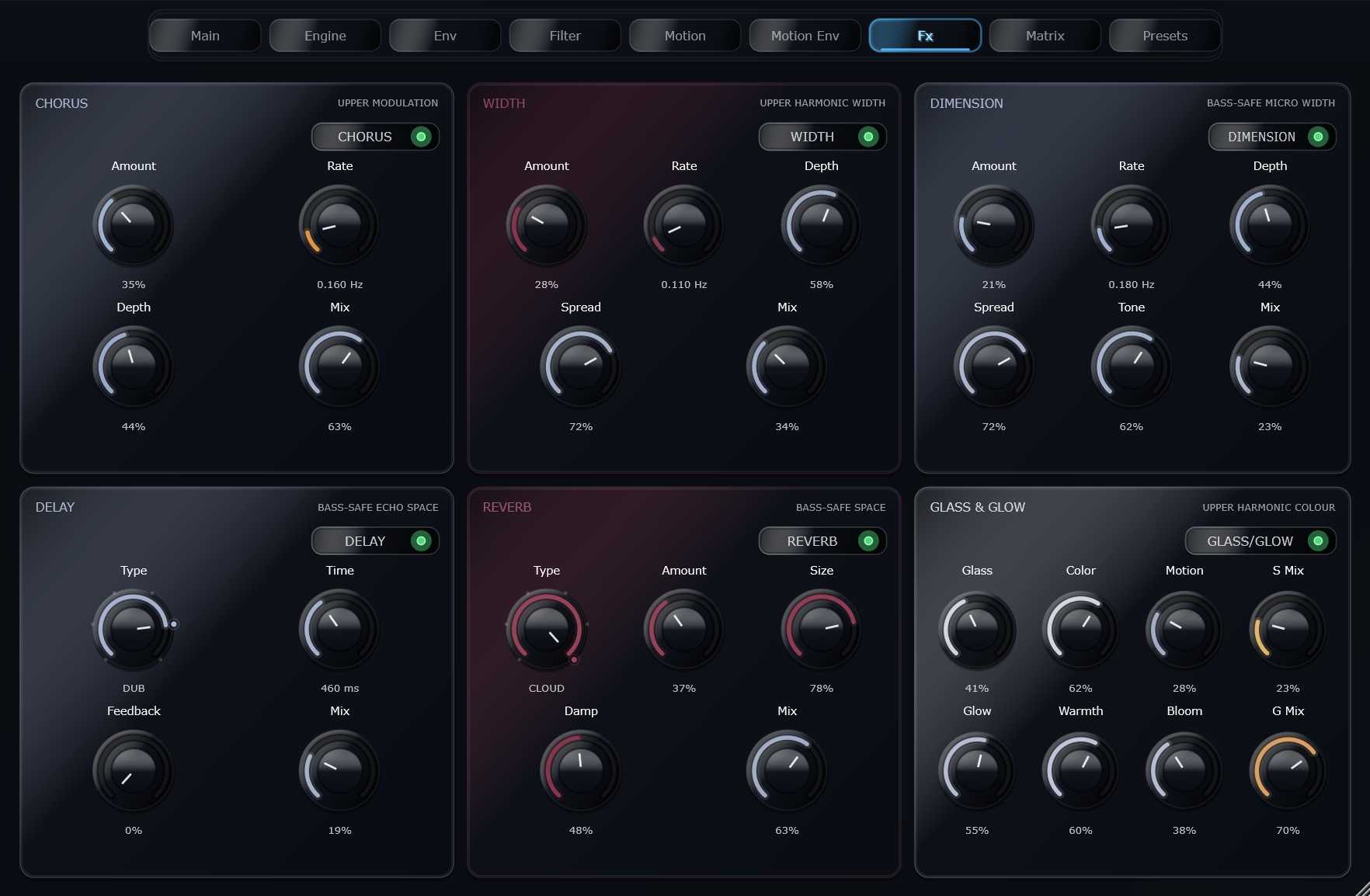Click the Dimension Rate knob at 0.180 Hz
Viewport: 1370px width, 896px height.
1132,225
